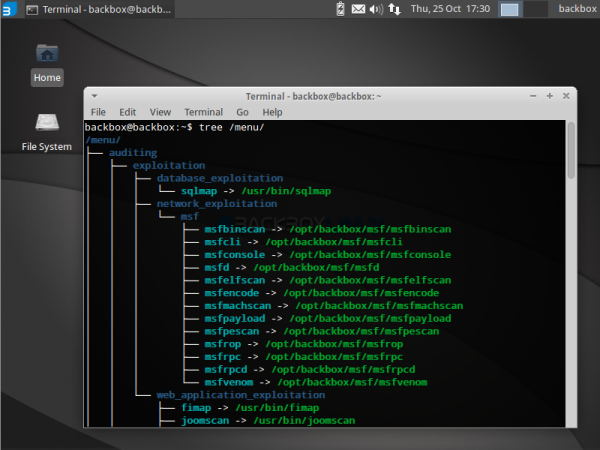Open the network up/down arrows icon
The height and width of the screenshot is (450, 600).
click(395, 9)
